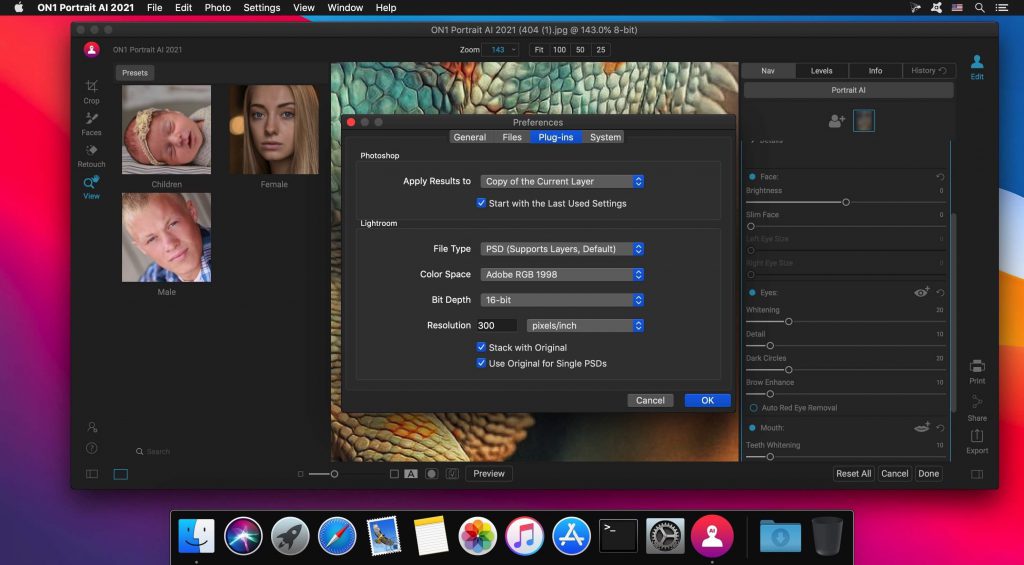Toggle Stack with Original checkbox

click(x=481, y=348)
